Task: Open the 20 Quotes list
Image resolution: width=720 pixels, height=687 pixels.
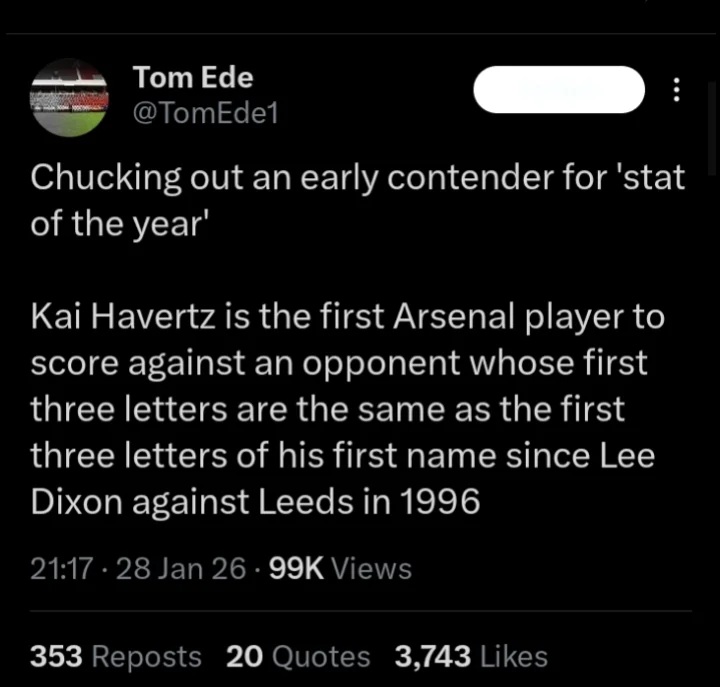Action: pyautogui.click(x=298, y=656)
